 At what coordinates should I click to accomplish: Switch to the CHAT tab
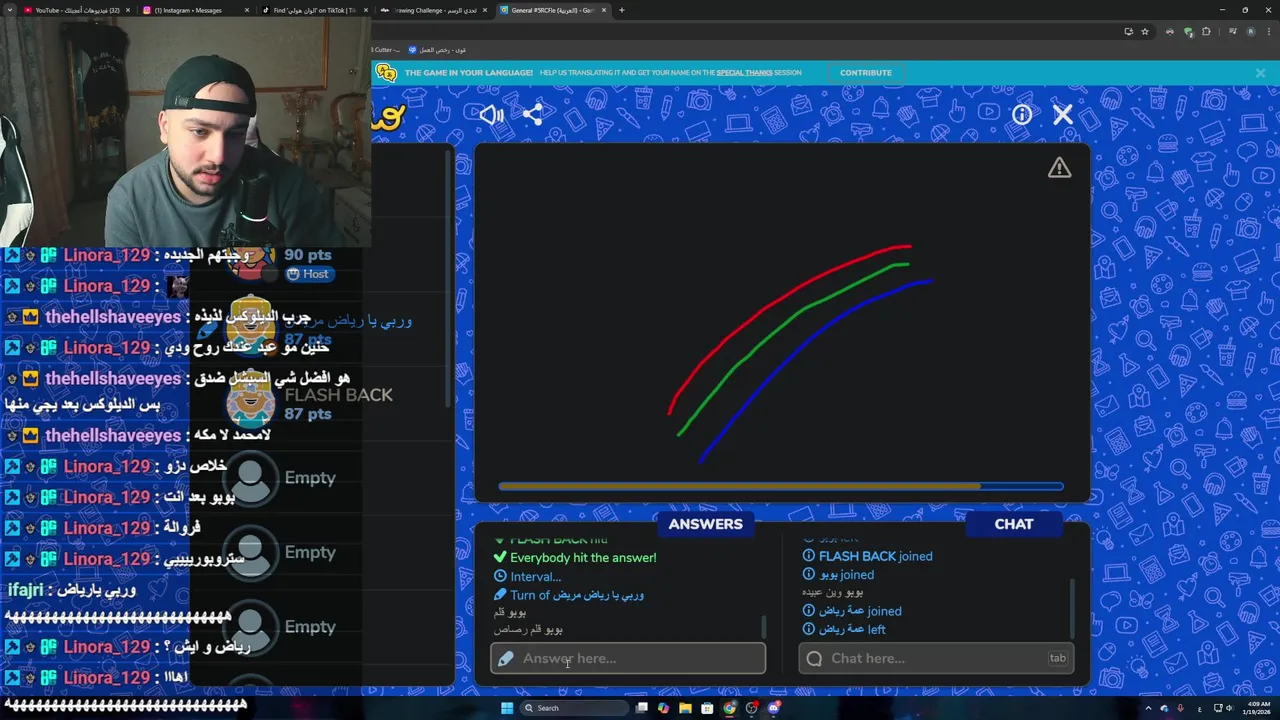tap(1013, 524)
